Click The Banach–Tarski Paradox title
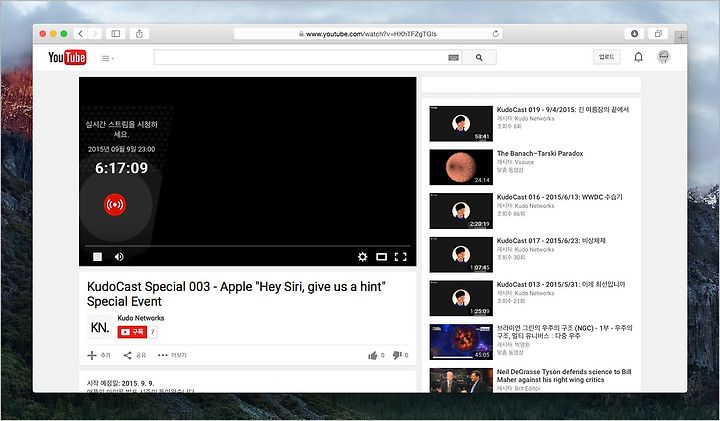 540,153
